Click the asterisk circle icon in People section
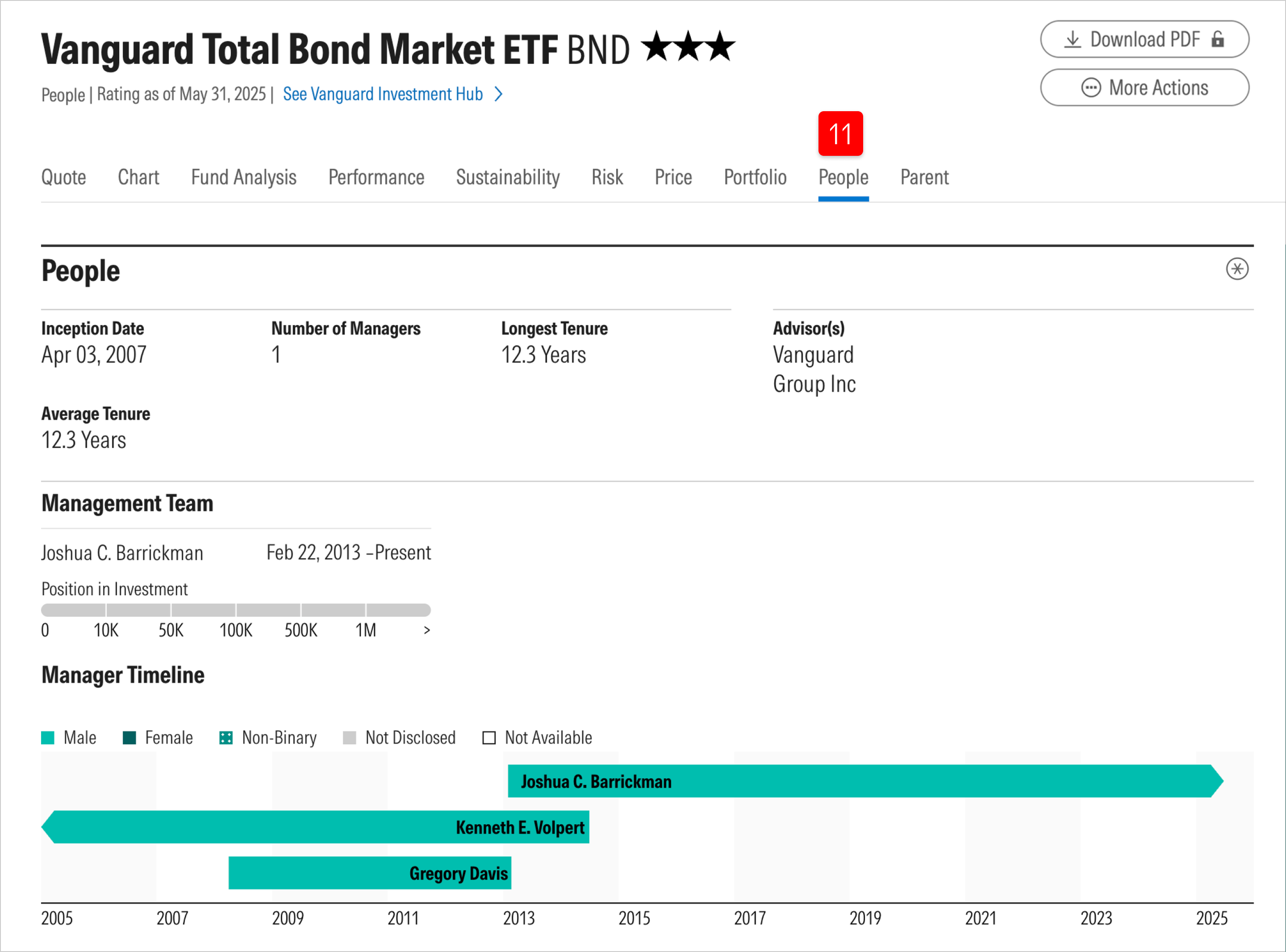Screen dimensions: 1286x952 [x=1237, y=269]
